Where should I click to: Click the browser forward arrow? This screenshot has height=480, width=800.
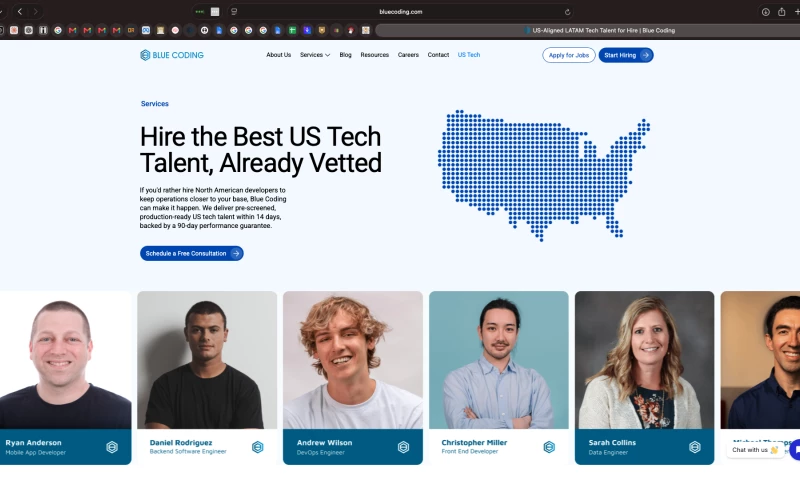coord(35,11)
